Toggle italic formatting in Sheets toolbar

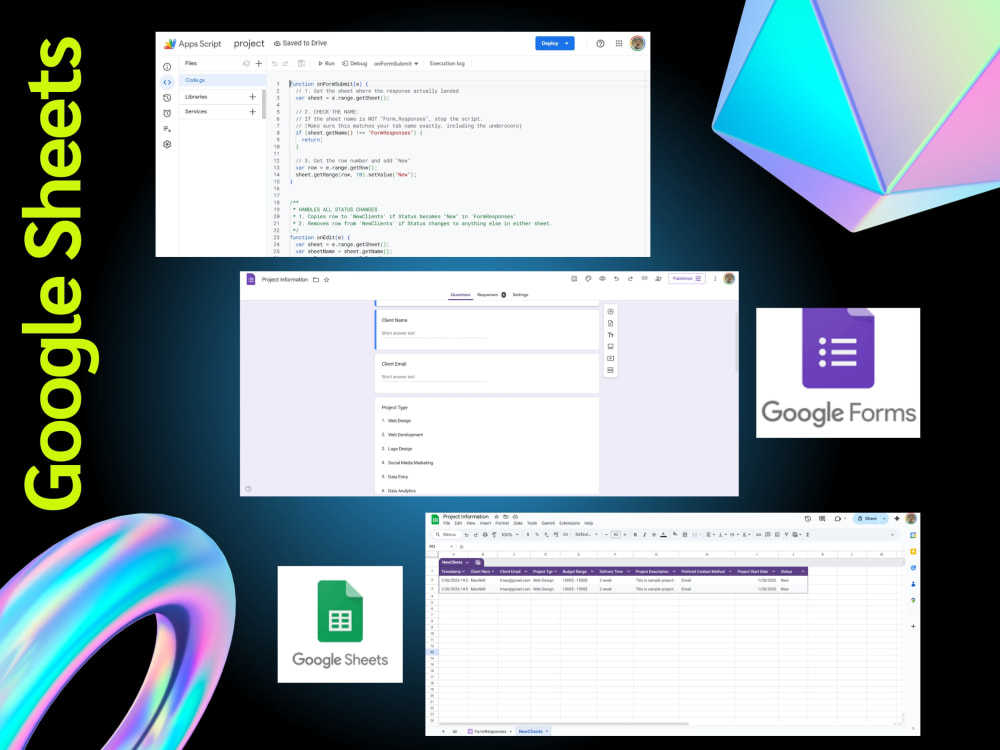tap(645, 534)
